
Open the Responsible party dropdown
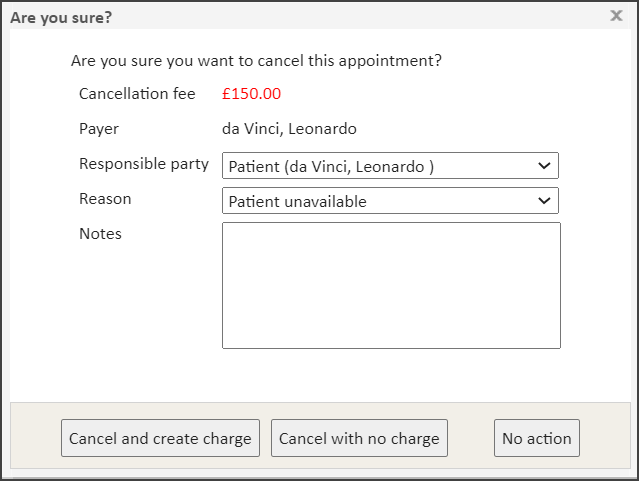pyautogui.click(x=390, y=166)
